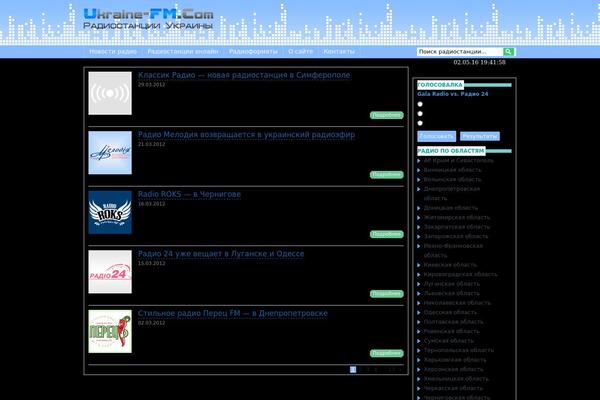Click the 02.05.16 19:41:58 timestamp

[479, 62]
